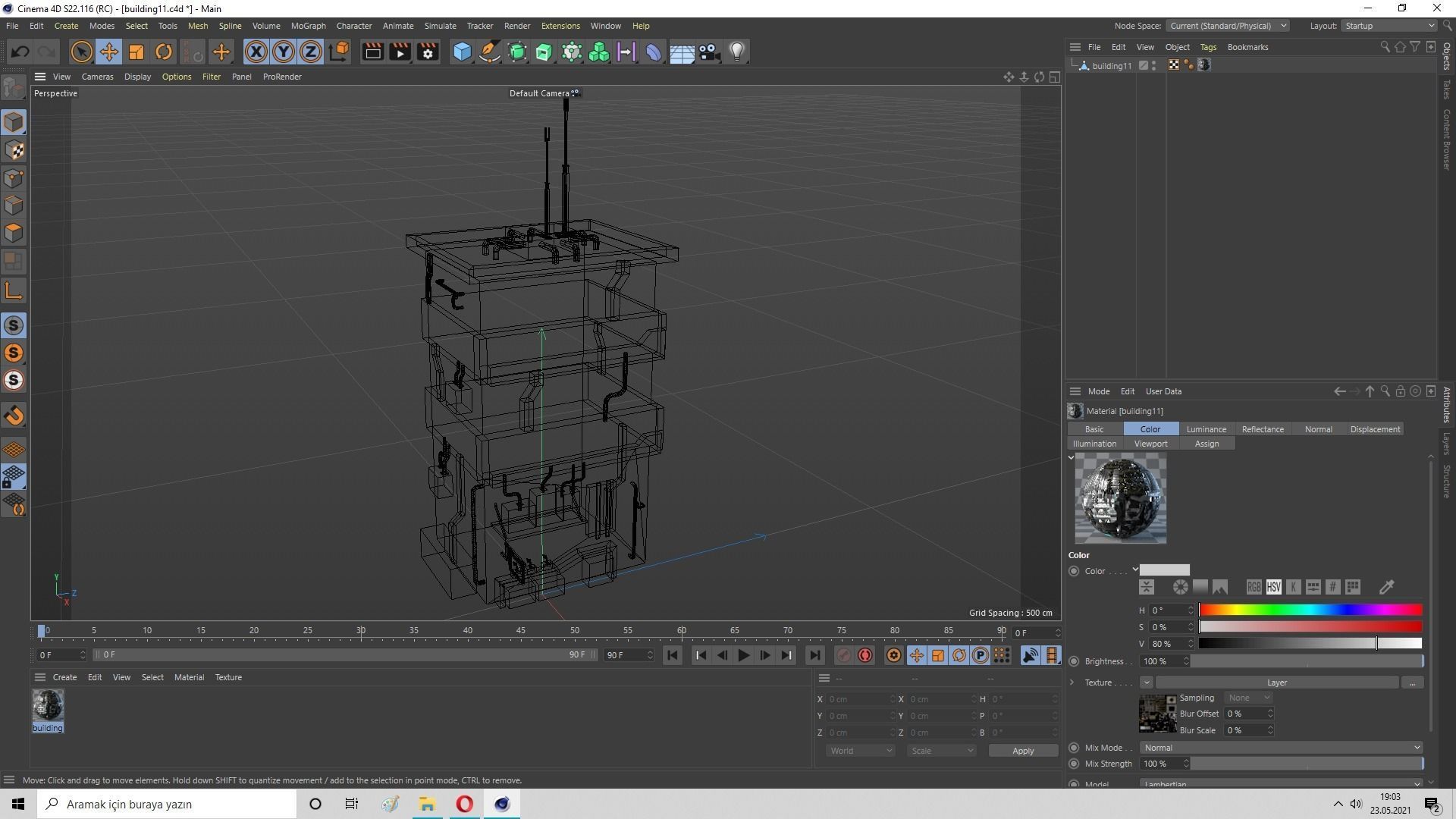Switch color sliders to HSV mode
This screenshot has height=819, width=1456.
pyautogui.click(x=1273, y=587)
